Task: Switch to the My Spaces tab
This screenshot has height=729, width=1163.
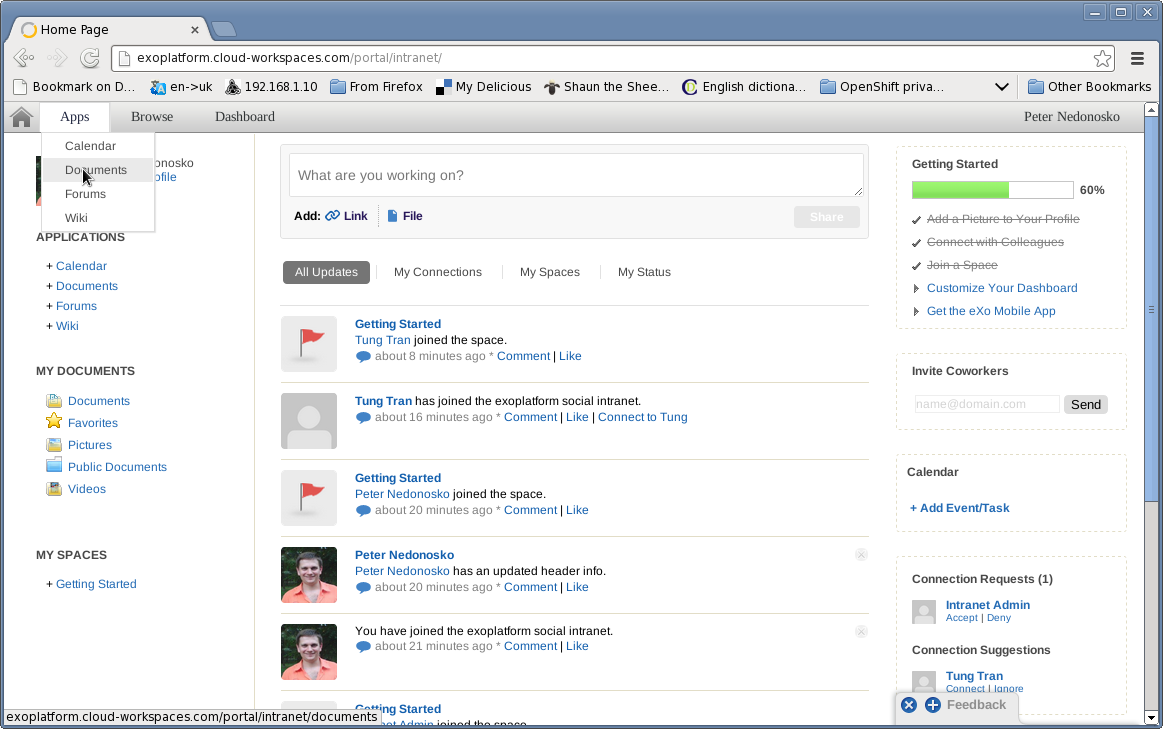Action: click(x=550, y=272)
